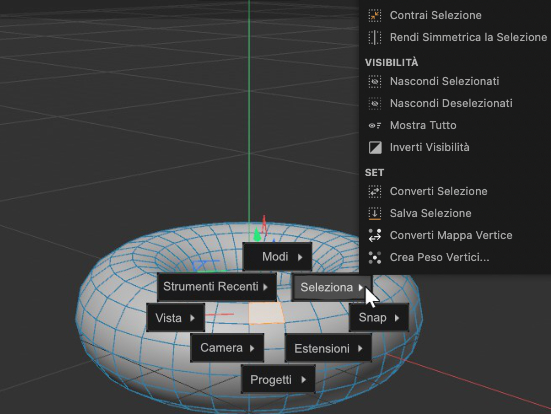This screenshot has width=551, height=414.
Task: Click the Seleziona menu button
Action: point(332,287)
